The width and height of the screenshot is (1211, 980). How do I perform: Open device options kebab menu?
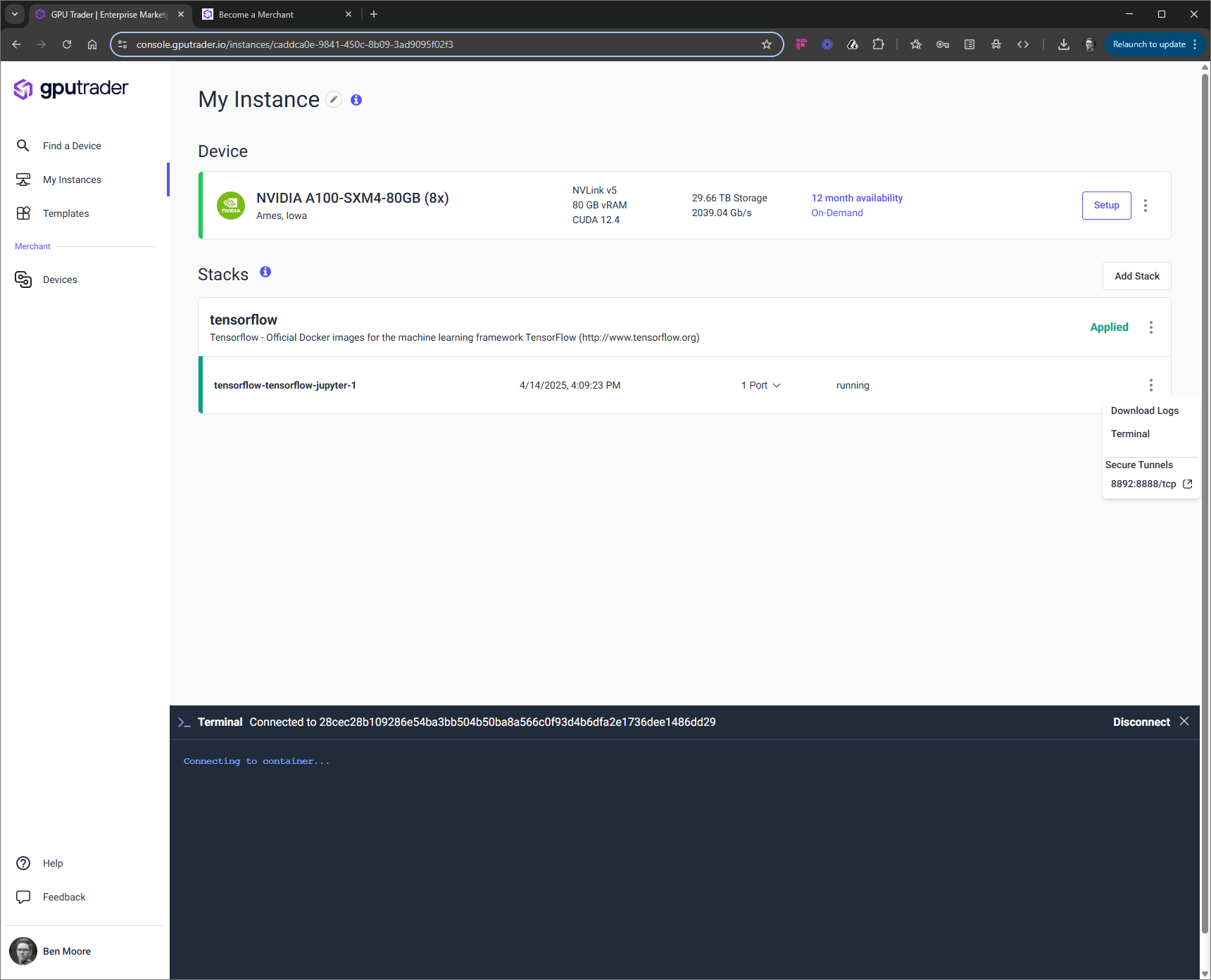[x=1146, y=206]
